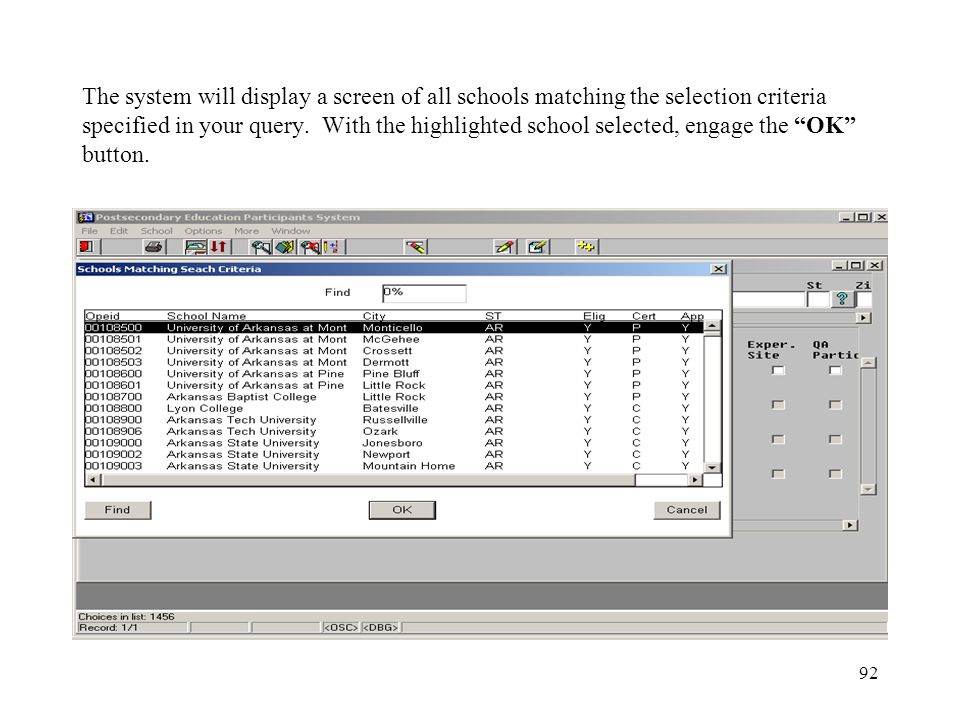This screenshot has width=960, height=720.
Task: Open the School menu
Action: (x=156, y=231)
